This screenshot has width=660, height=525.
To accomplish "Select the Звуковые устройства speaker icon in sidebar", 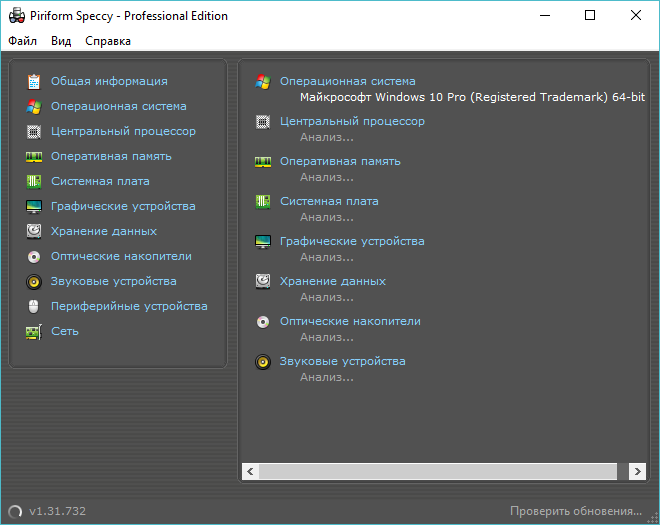I will 34,281.
